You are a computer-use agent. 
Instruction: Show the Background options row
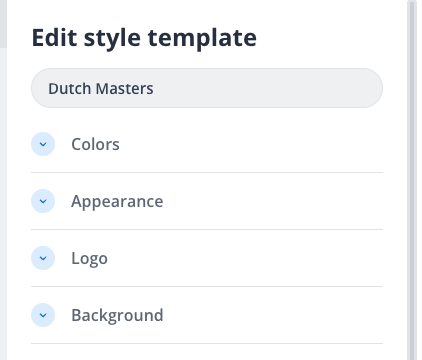click(207, 315)
